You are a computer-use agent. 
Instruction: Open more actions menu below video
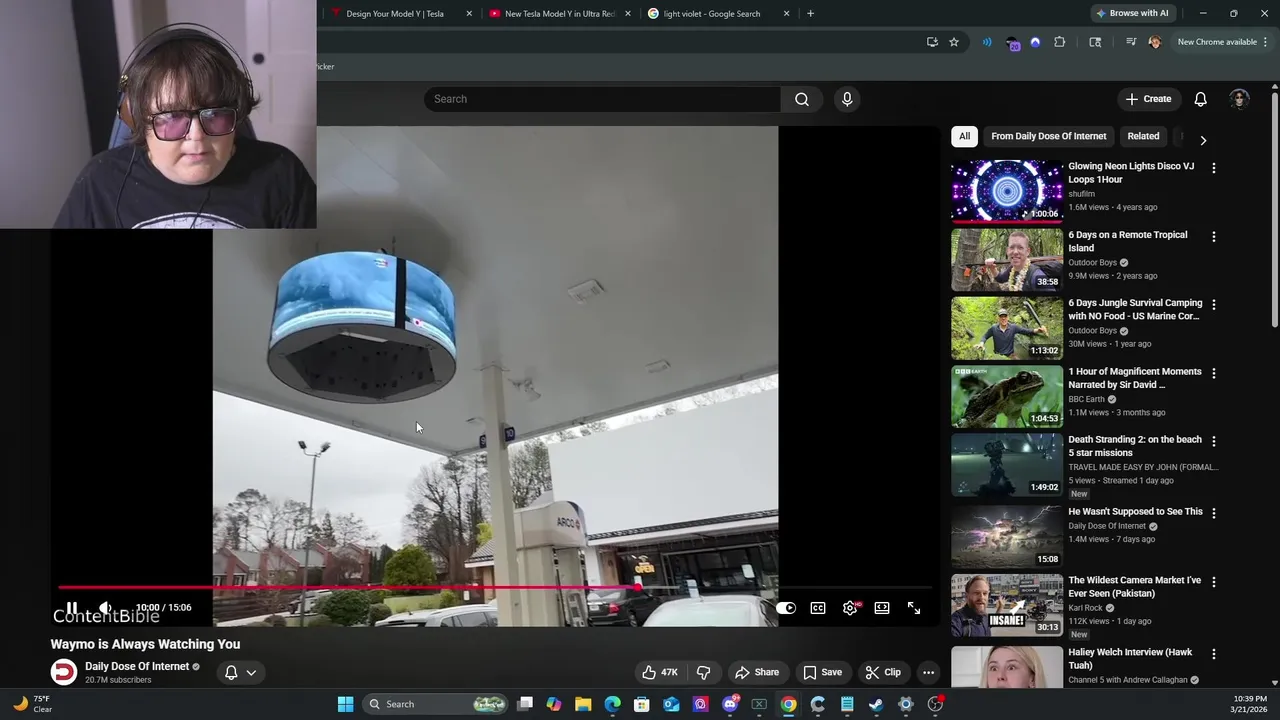pos(928,672)
